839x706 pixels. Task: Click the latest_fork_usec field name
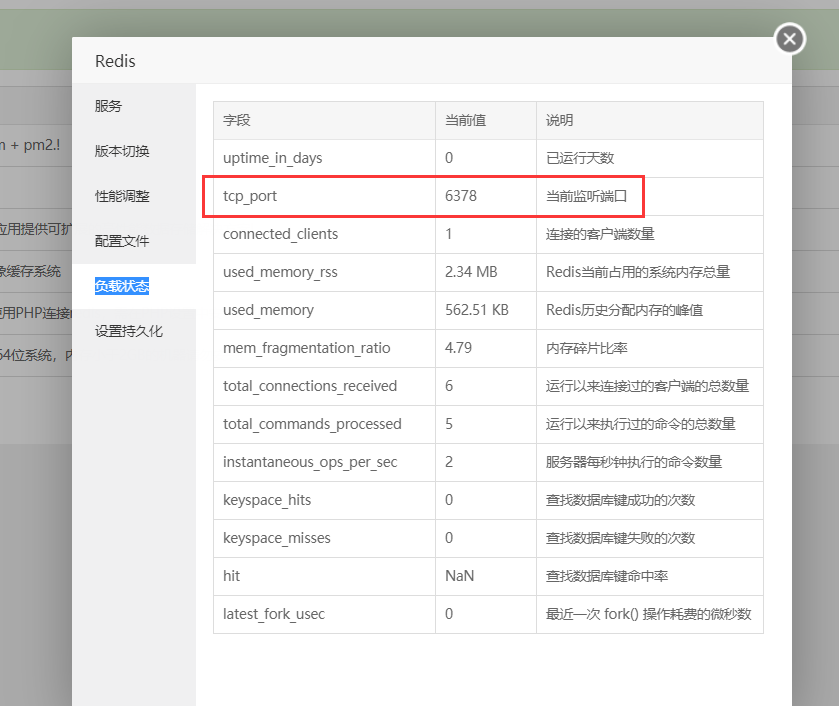pyautogui.click(x=274, y=614)
